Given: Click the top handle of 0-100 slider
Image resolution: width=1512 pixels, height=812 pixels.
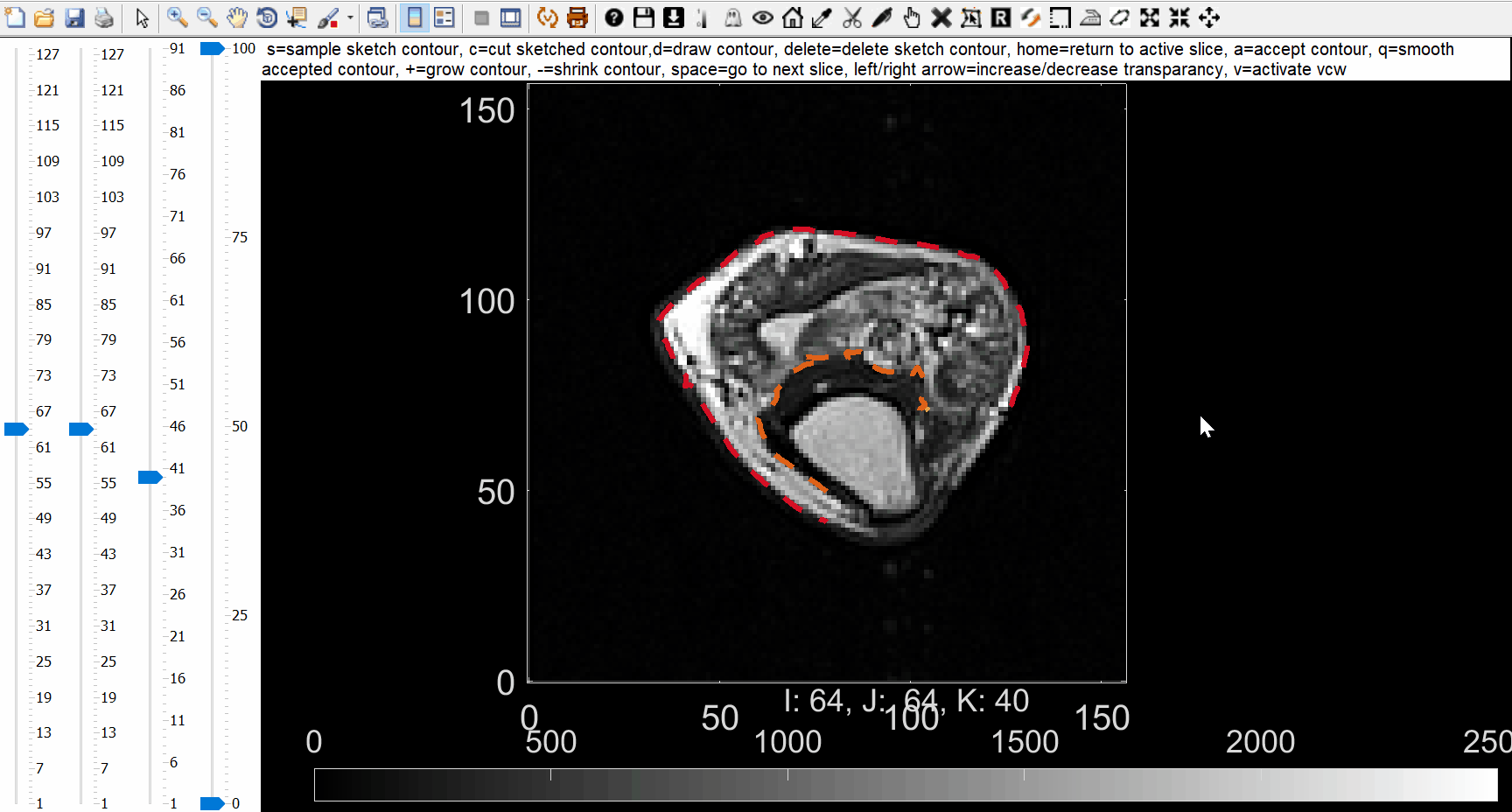Looking at the screenshot, I should coord(212,49).
